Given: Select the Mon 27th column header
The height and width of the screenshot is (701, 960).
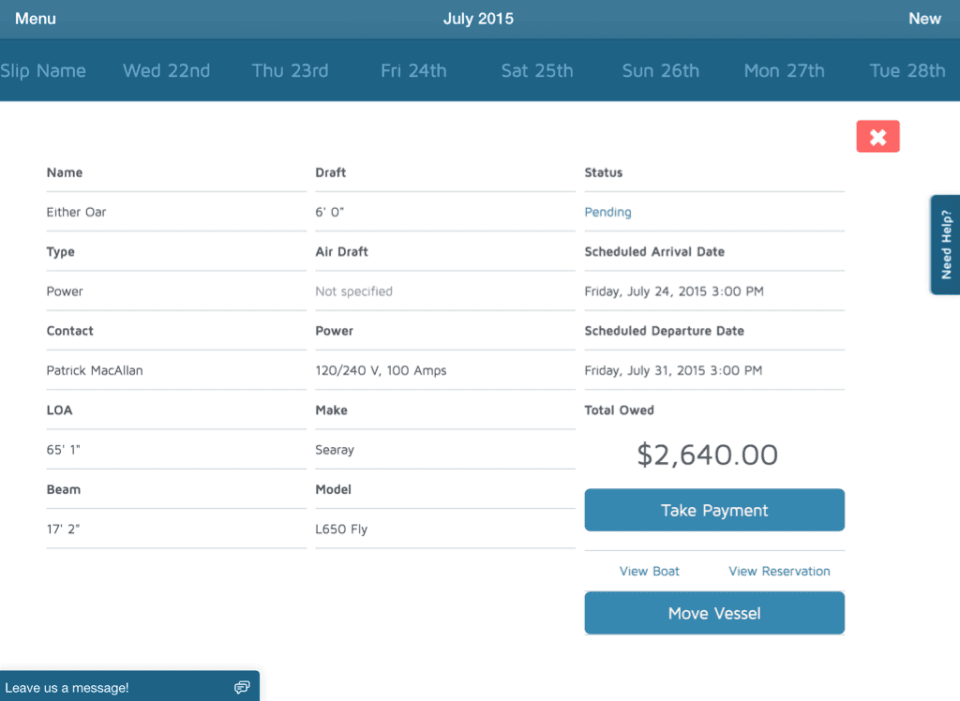Looking at the screenshot, I should coord(784,71).
